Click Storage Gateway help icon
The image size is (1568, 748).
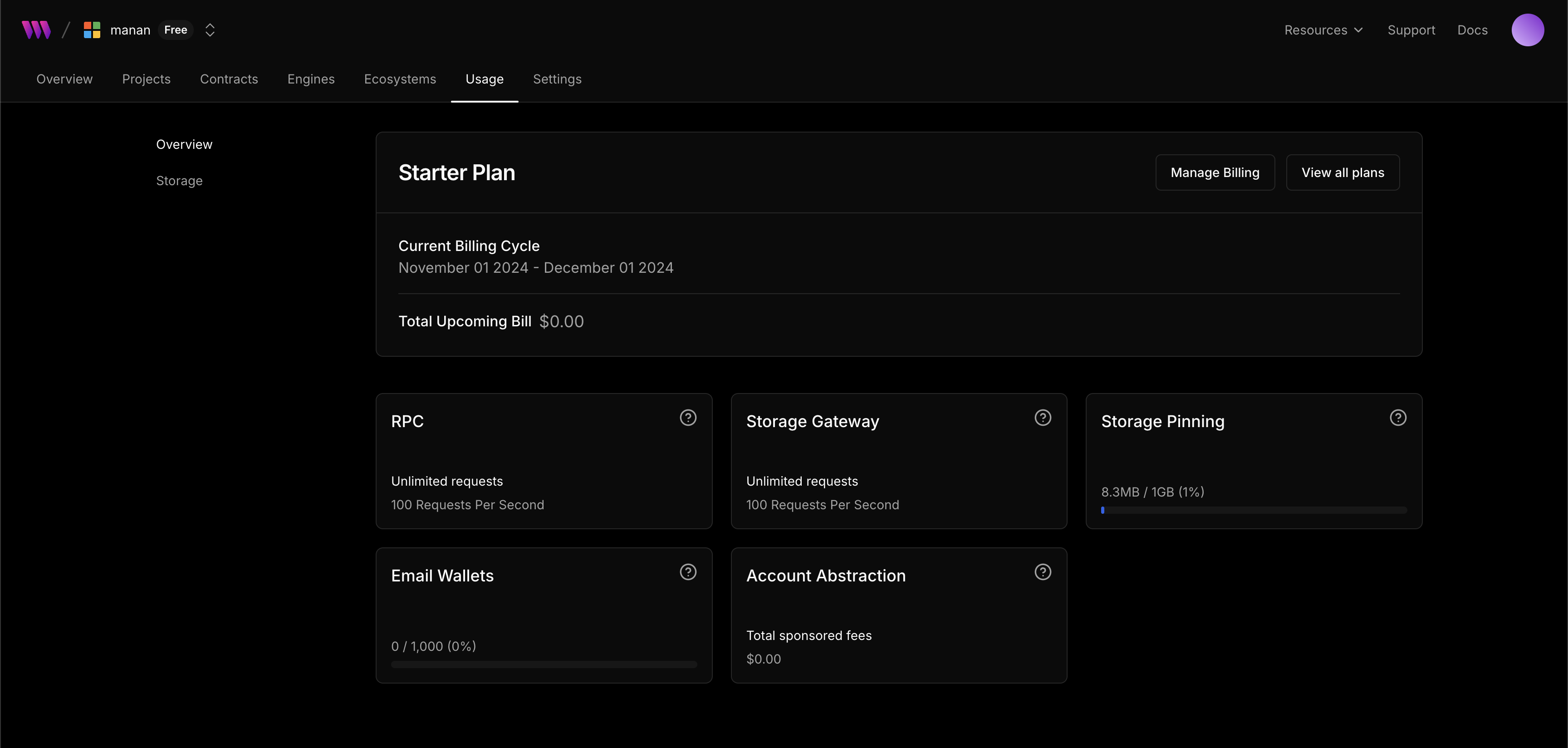1043,418
